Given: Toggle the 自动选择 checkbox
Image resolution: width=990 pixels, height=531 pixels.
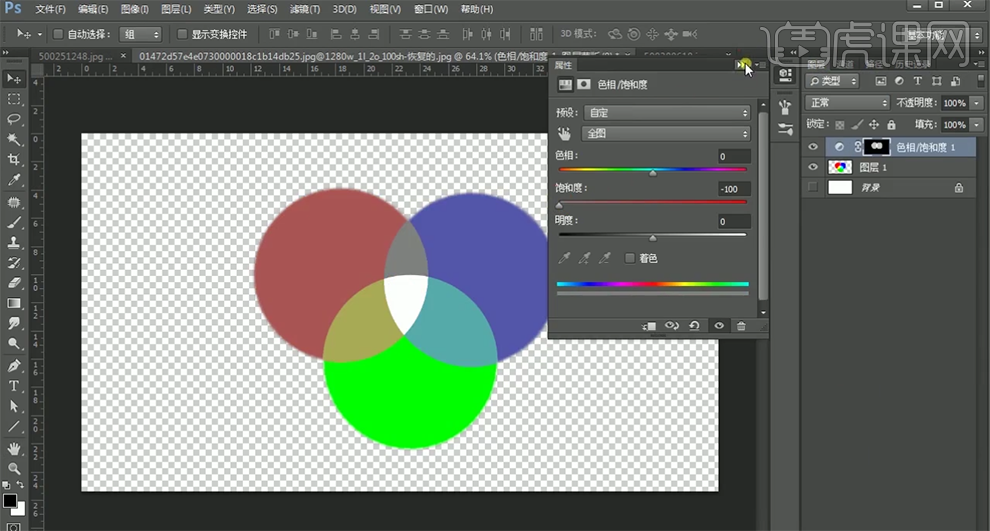Looking at the screenshot, I should (x=58, y=34).
